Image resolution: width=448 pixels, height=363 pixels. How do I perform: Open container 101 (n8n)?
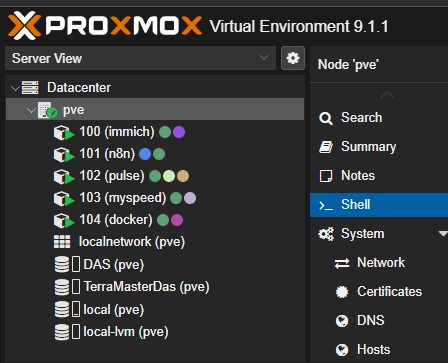[x=107, y=154]
